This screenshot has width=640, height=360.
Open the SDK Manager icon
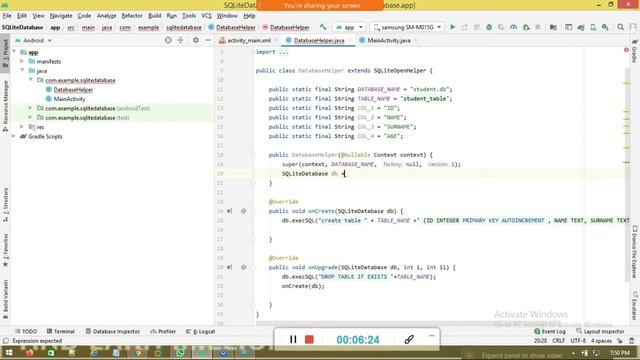click(605, 27)
